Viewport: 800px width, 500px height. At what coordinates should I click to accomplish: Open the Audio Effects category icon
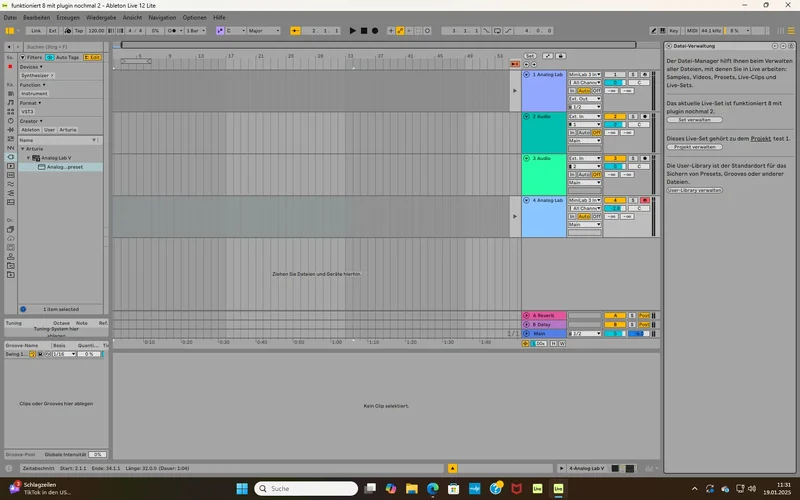point(10,130)
